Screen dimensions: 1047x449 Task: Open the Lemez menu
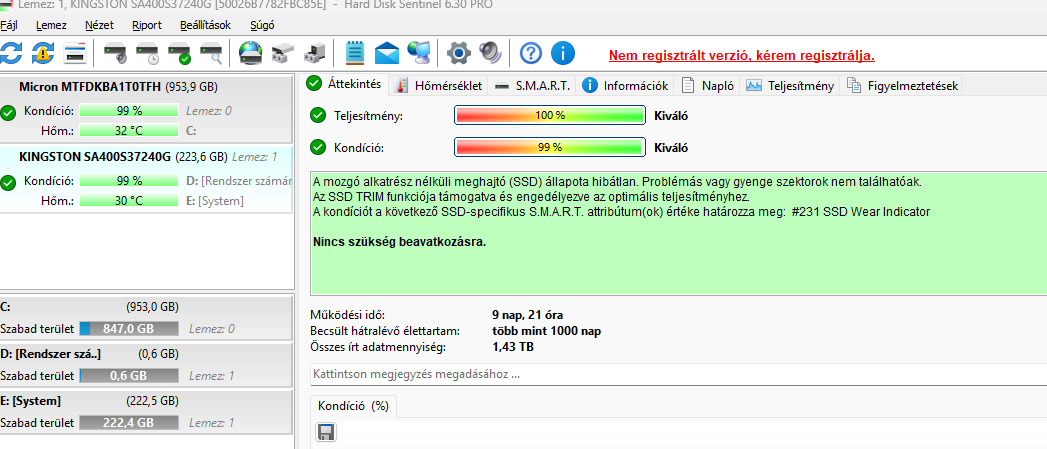[51, 25]
